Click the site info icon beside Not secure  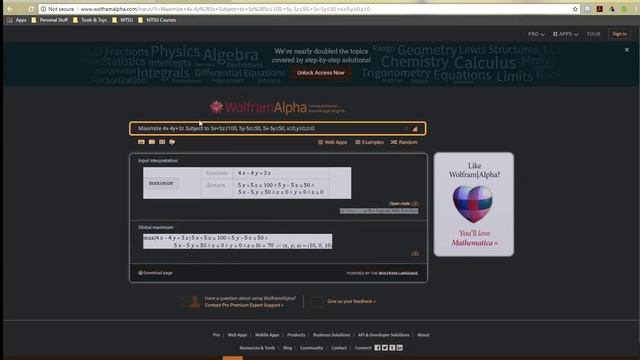43,9
